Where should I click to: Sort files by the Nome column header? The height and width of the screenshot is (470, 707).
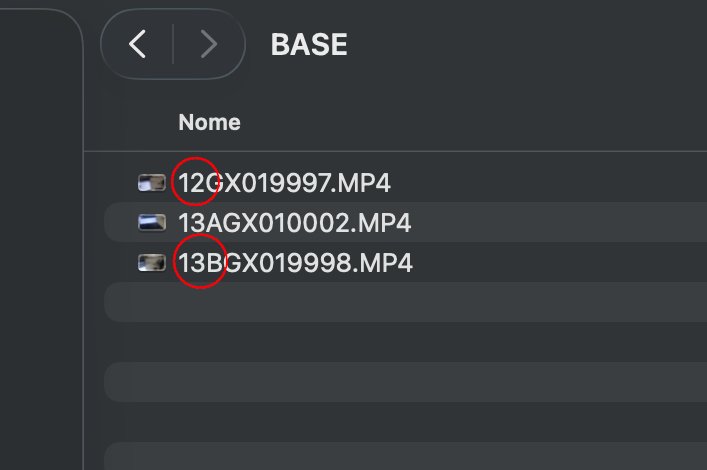pyautogui.click(x=209, y=123)
